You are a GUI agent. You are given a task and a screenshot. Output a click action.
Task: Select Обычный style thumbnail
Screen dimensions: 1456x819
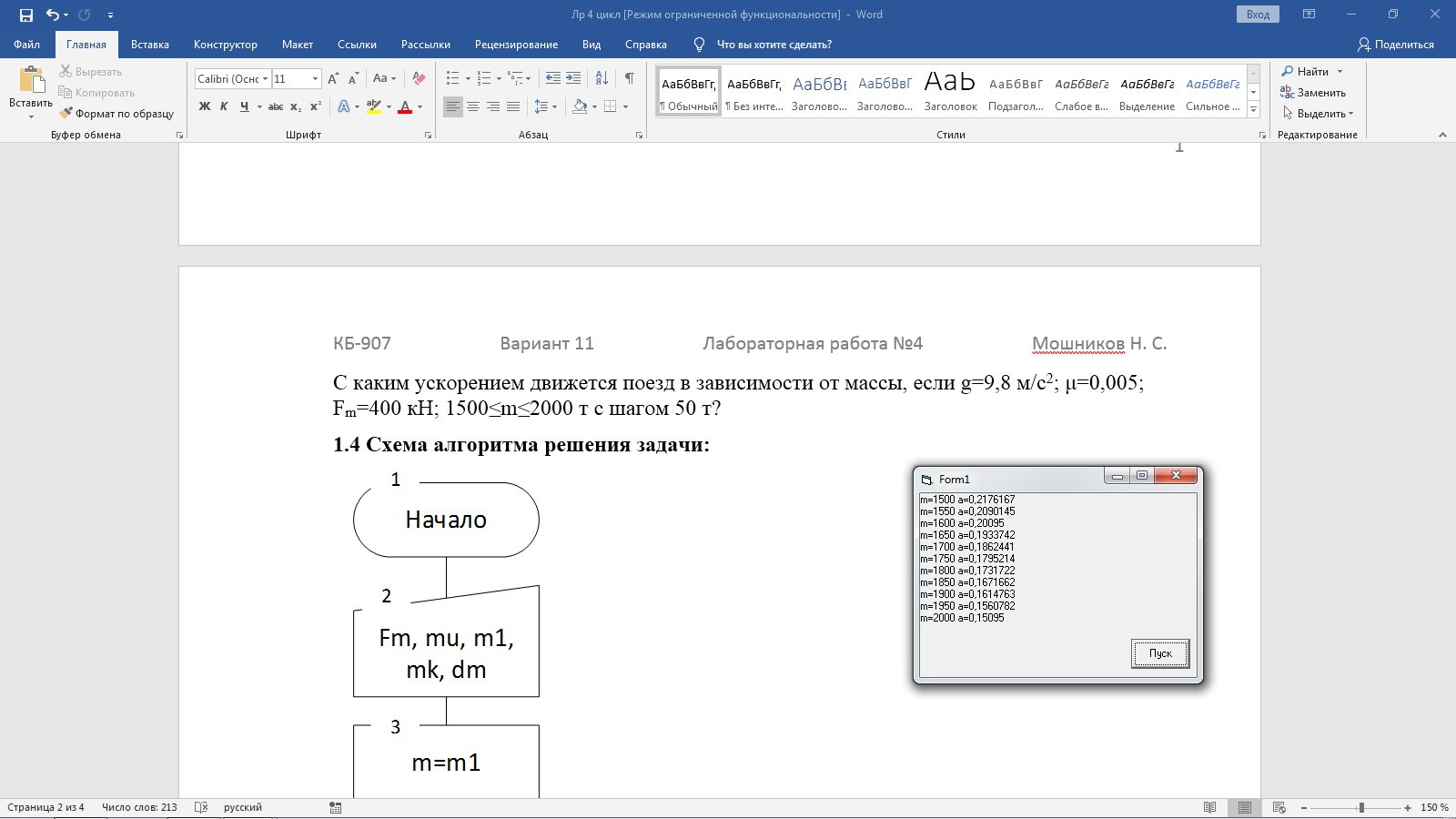[x=689, y=91]
